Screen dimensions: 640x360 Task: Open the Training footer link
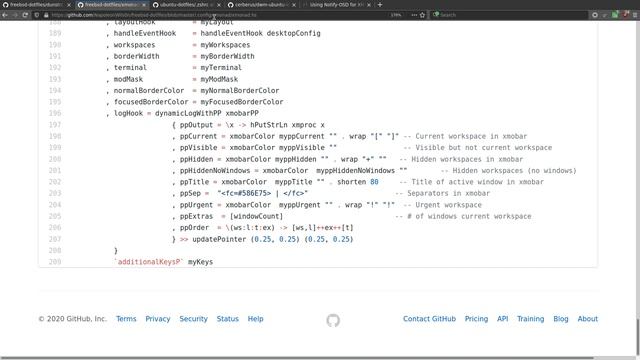(531, 319)
